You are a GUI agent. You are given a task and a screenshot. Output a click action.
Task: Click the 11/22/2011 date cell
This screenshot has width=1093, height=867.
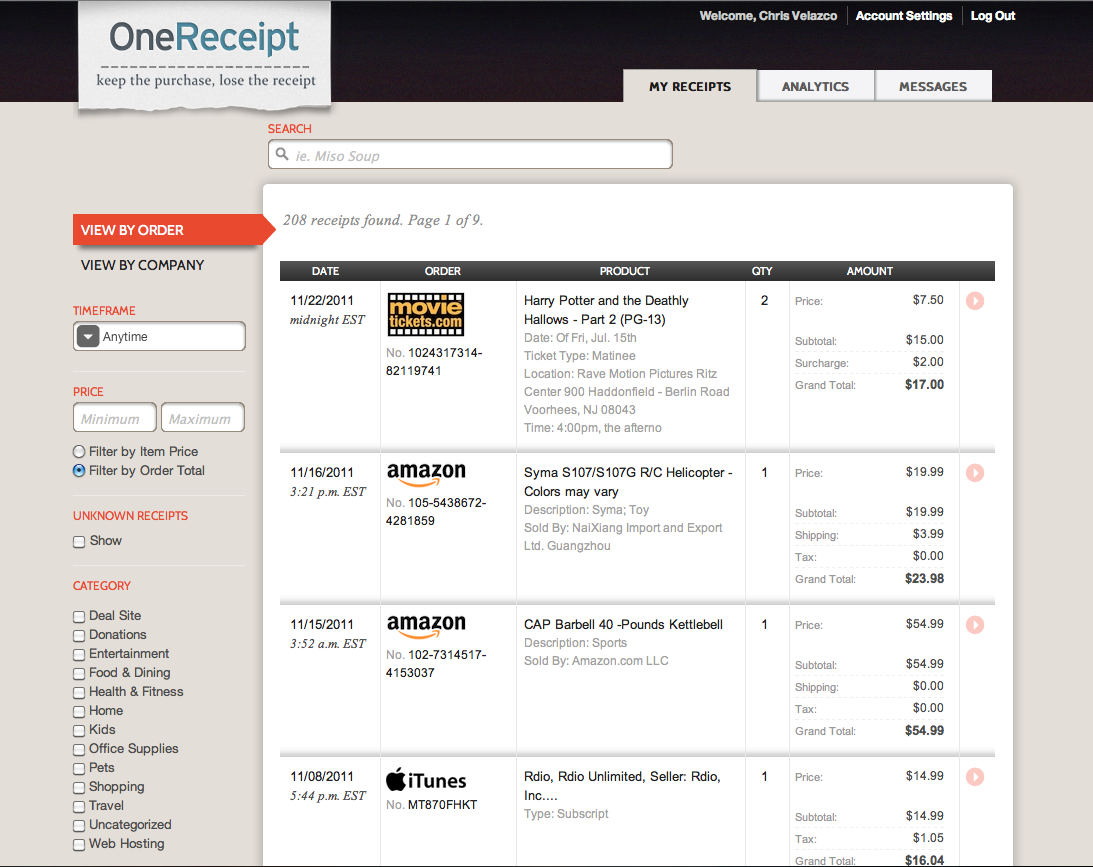pos(322,300)
